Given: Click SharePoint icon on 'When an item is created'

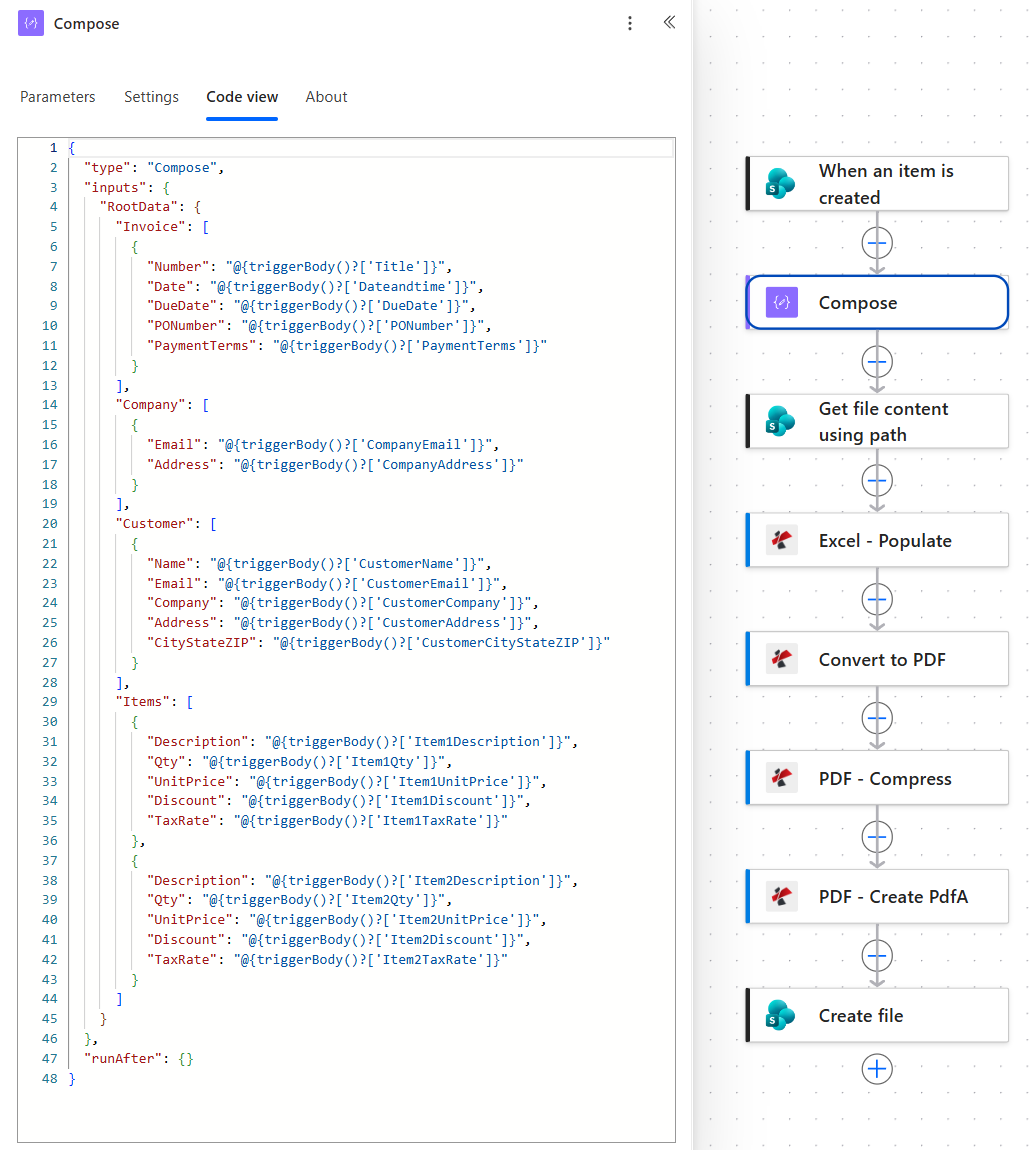Looking at the screenshot, I should point(780,183).
